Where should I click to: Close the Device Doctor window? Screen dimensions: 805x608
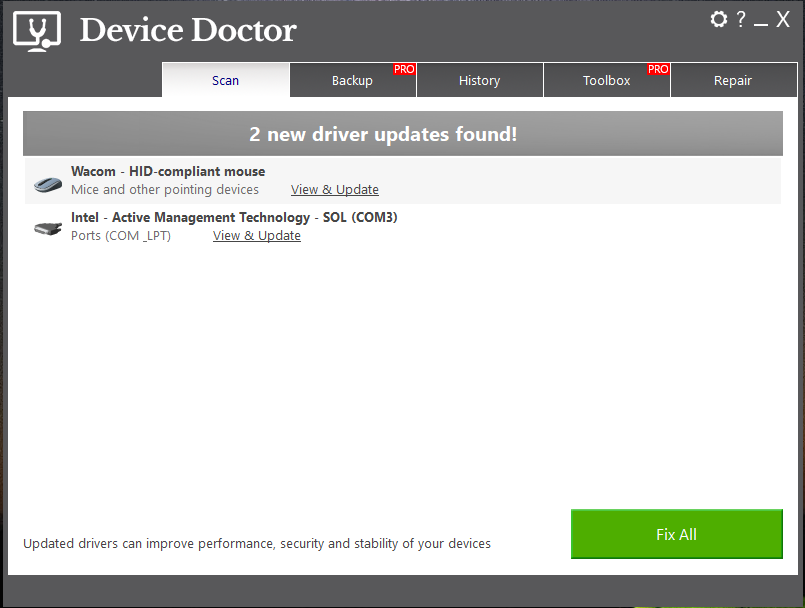coord(782,20)
